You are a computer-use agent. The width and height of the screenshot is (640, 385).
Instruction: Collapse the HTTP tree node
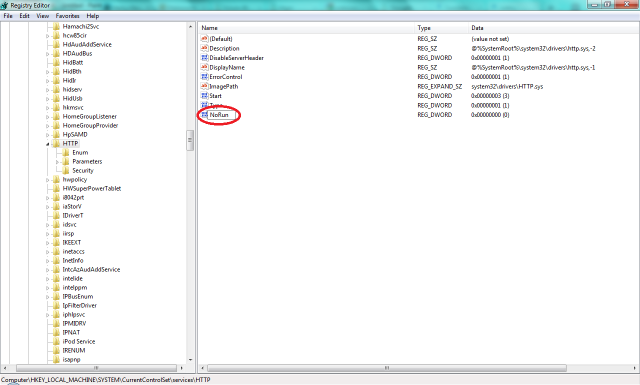pyautogui.click(x=48, y=144)
